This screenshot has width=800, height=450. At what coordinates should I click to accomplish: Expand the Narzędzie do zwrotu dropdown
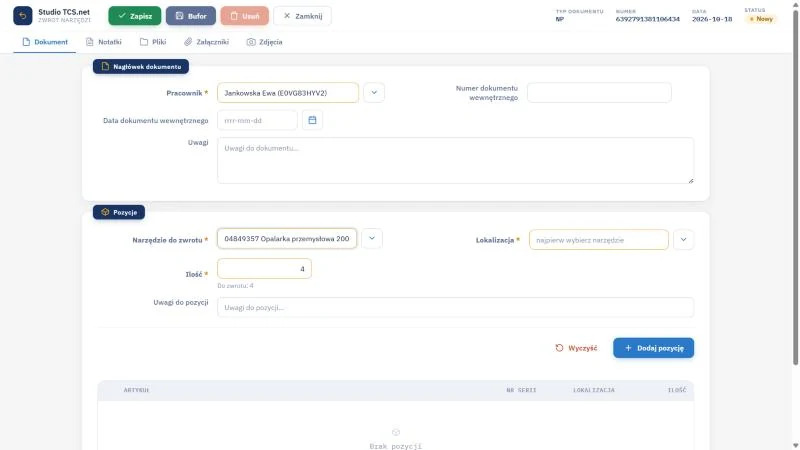[372, 239]
